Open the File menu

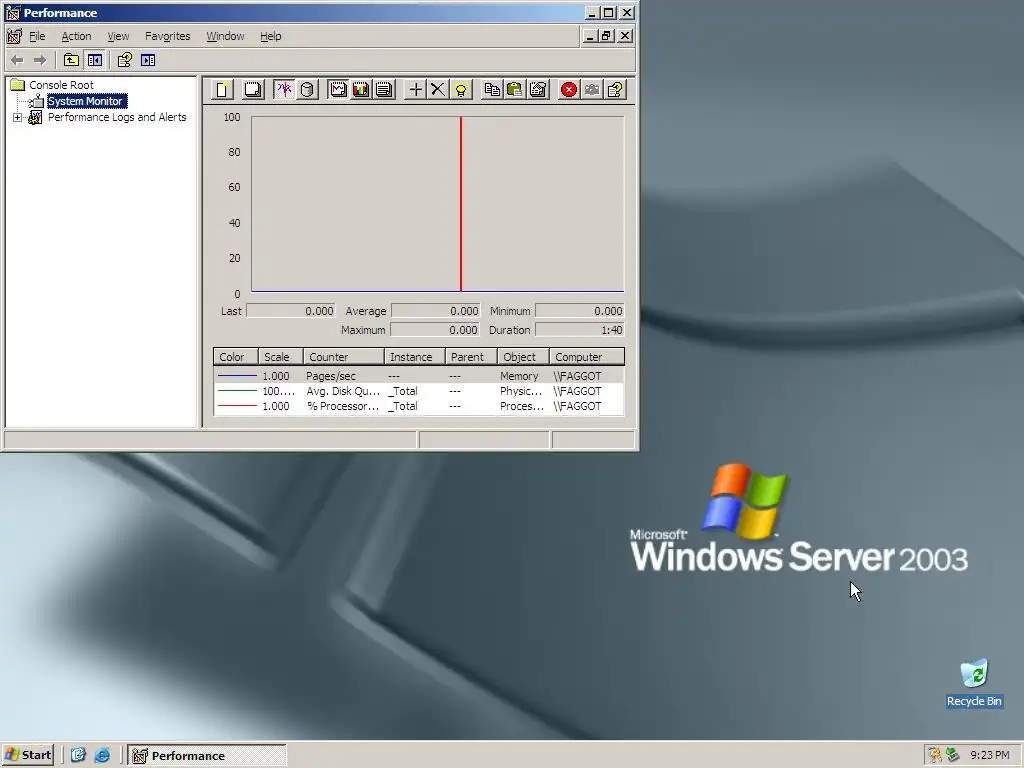click(x=37, y=36)
